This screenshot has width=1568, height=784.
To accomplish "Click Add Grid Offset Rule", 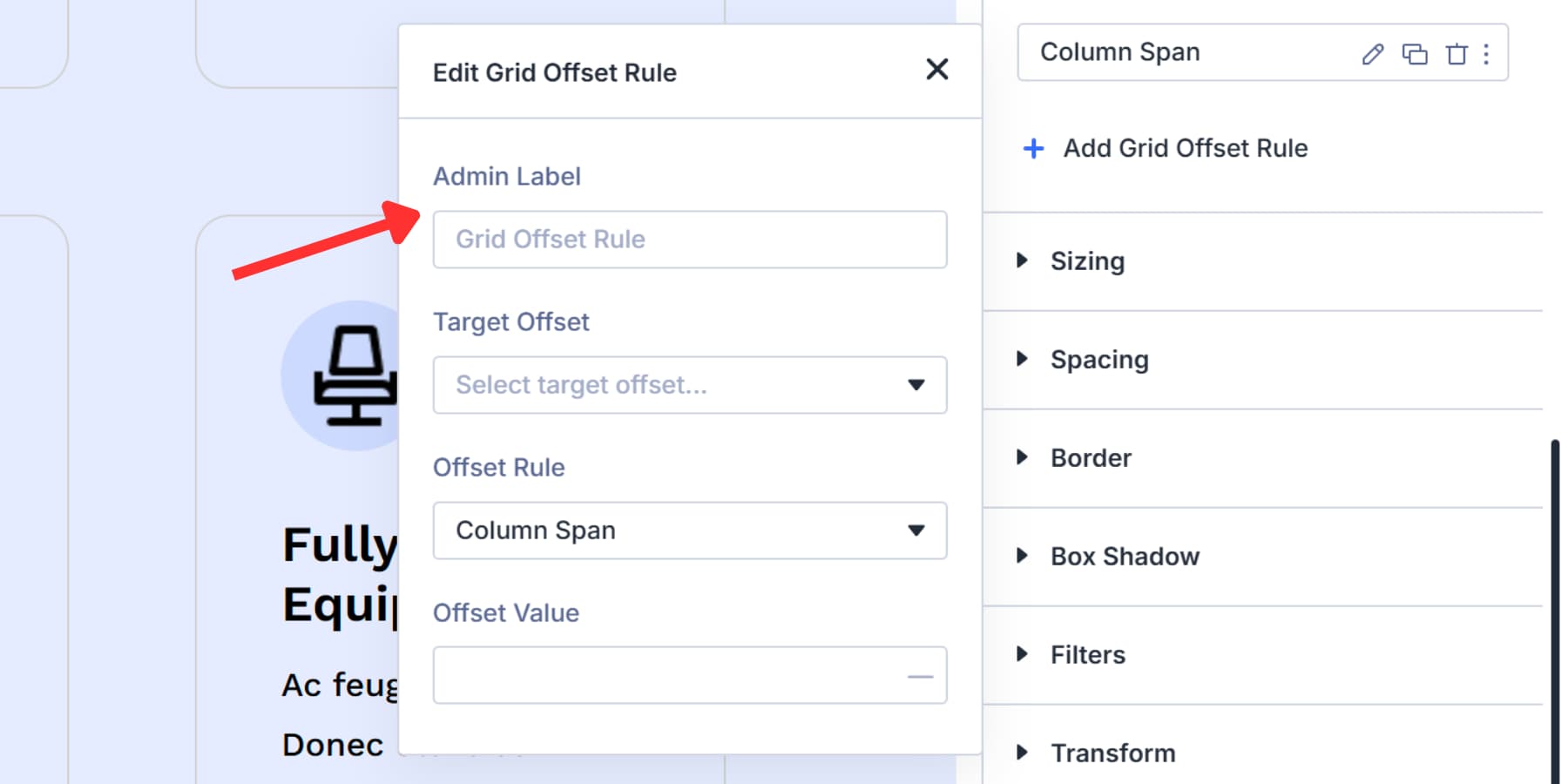I will (1184, 148).
